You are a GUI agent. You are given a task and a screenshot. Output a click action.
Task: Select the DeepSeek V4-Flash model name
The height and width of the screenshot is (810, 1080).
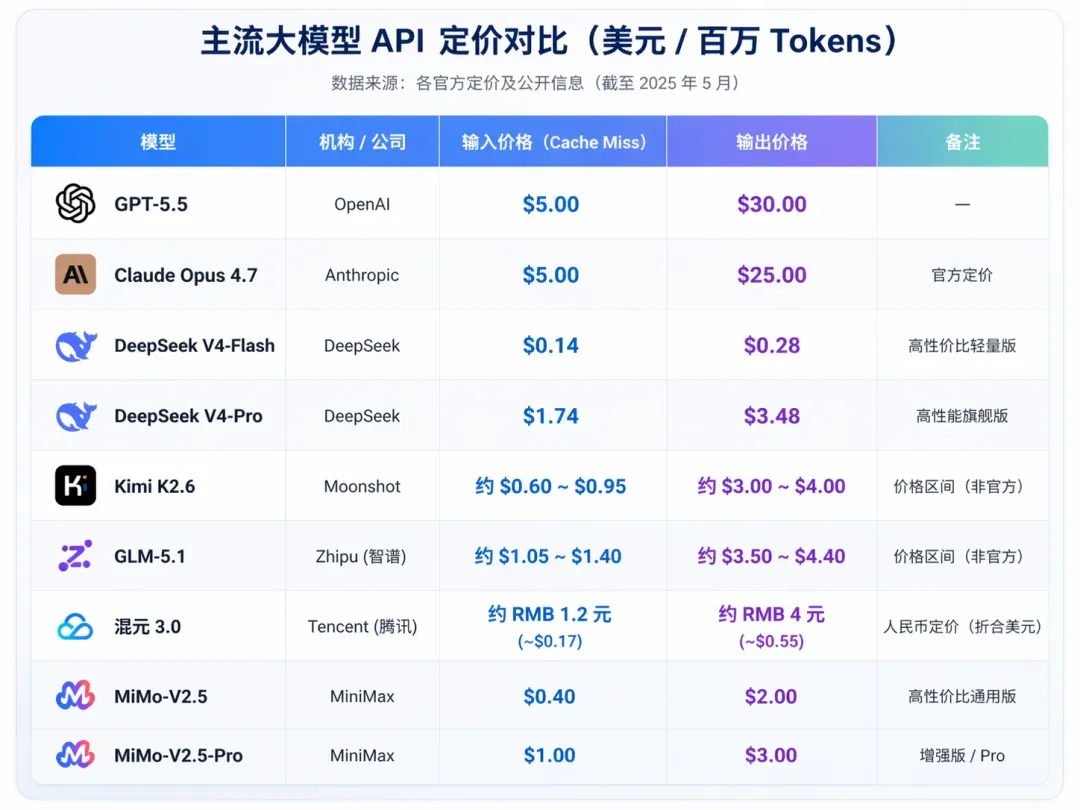(194, 345)
